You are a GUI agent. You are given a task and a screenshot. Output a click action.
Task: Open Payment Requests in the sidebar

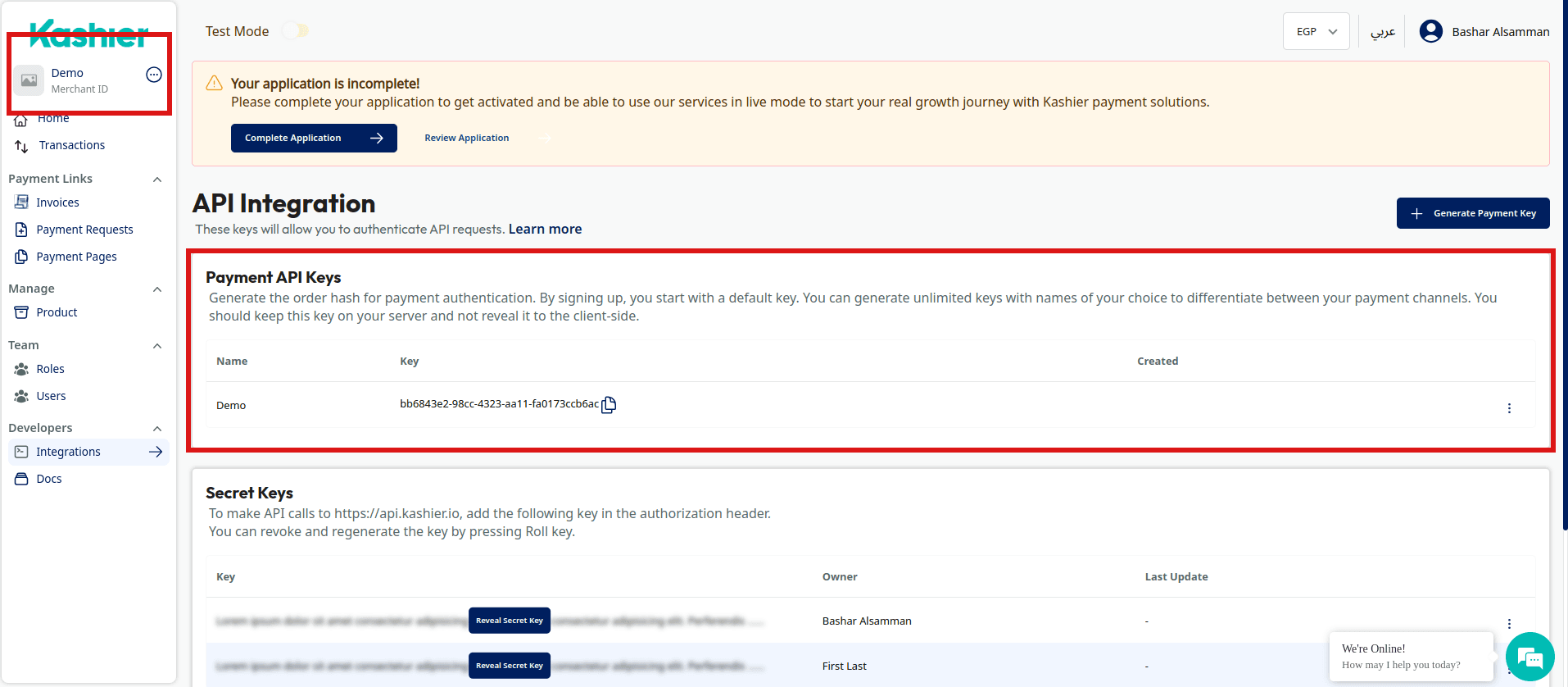(84, 230)
